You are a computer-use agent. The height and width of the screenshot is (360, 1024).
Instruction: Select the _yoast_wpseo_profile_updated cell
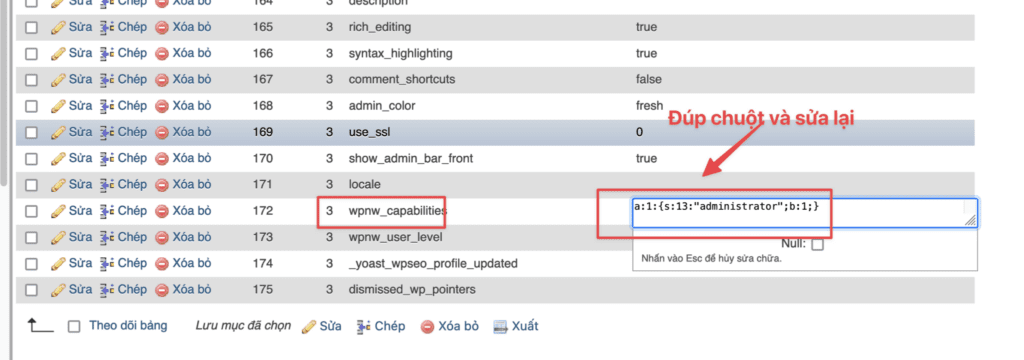click(433, 263)
